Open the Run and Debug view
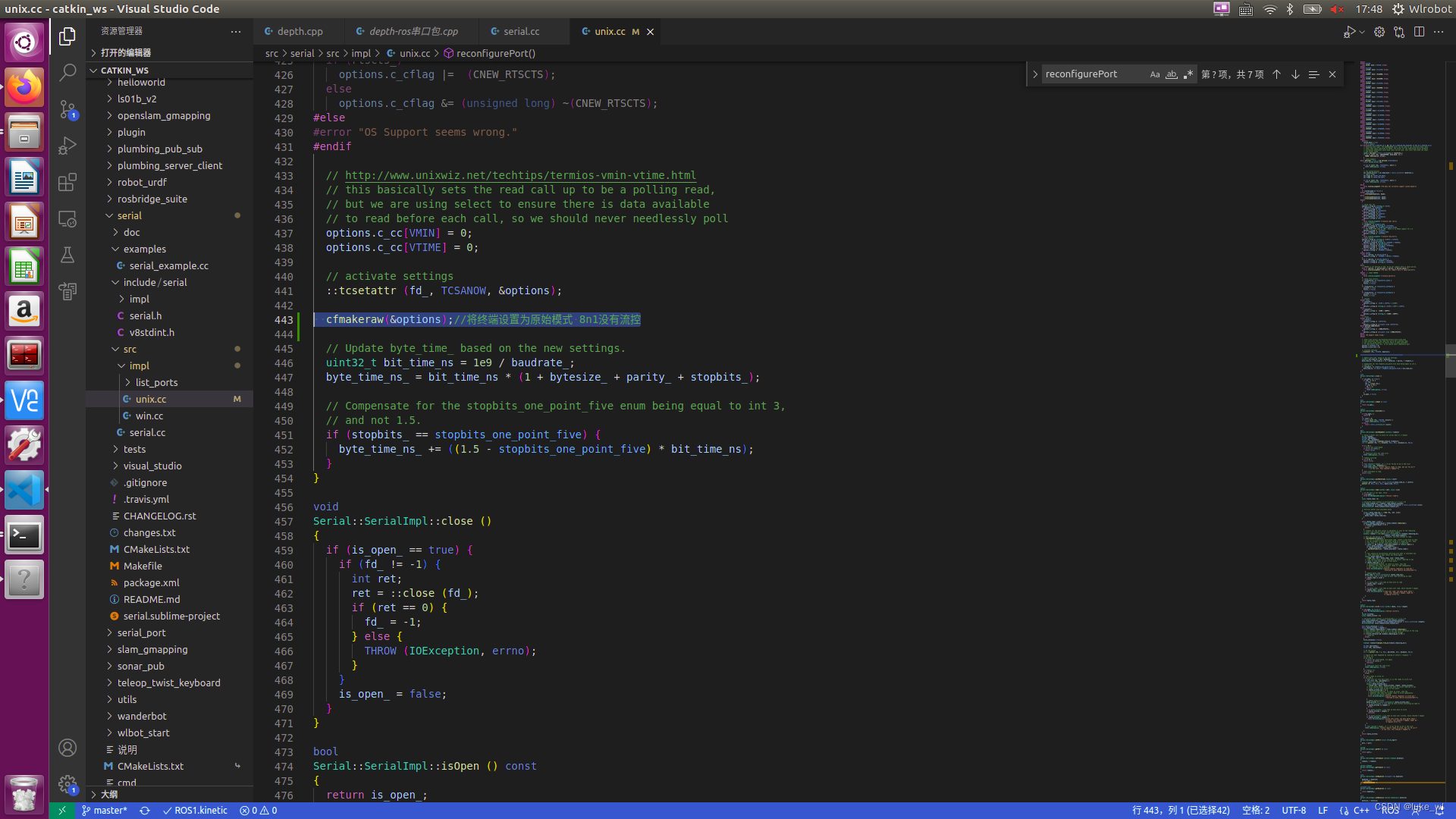 [67, 145]
